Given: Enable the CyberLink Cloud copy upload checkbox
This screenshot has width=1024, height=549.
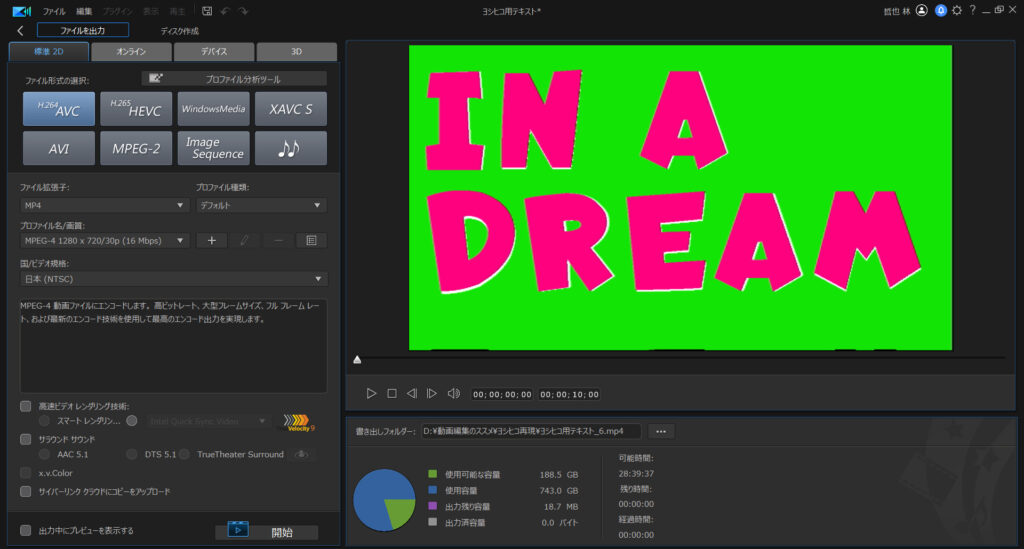Looking at the screenshot, I should click(x=25, y=492).
